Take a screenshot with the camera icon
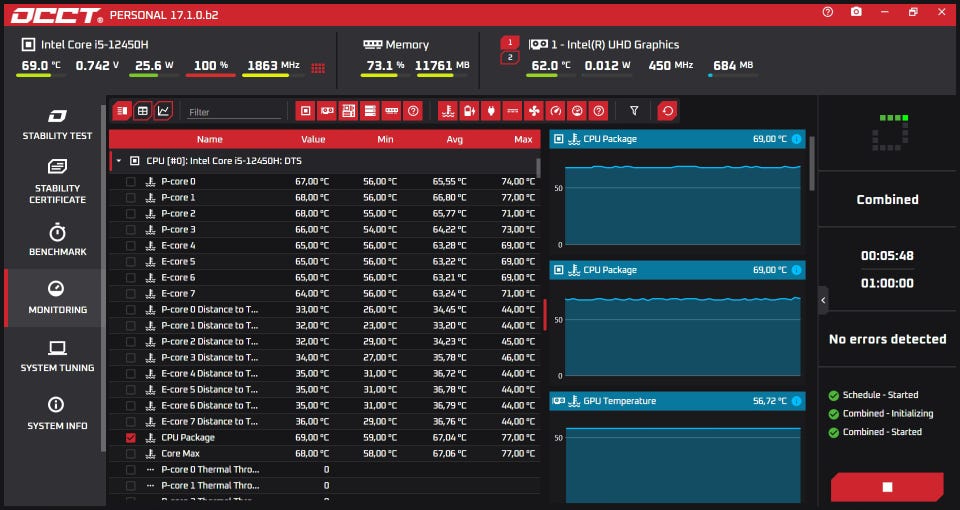This screenshot has height=510, width=960. (856, 12)
